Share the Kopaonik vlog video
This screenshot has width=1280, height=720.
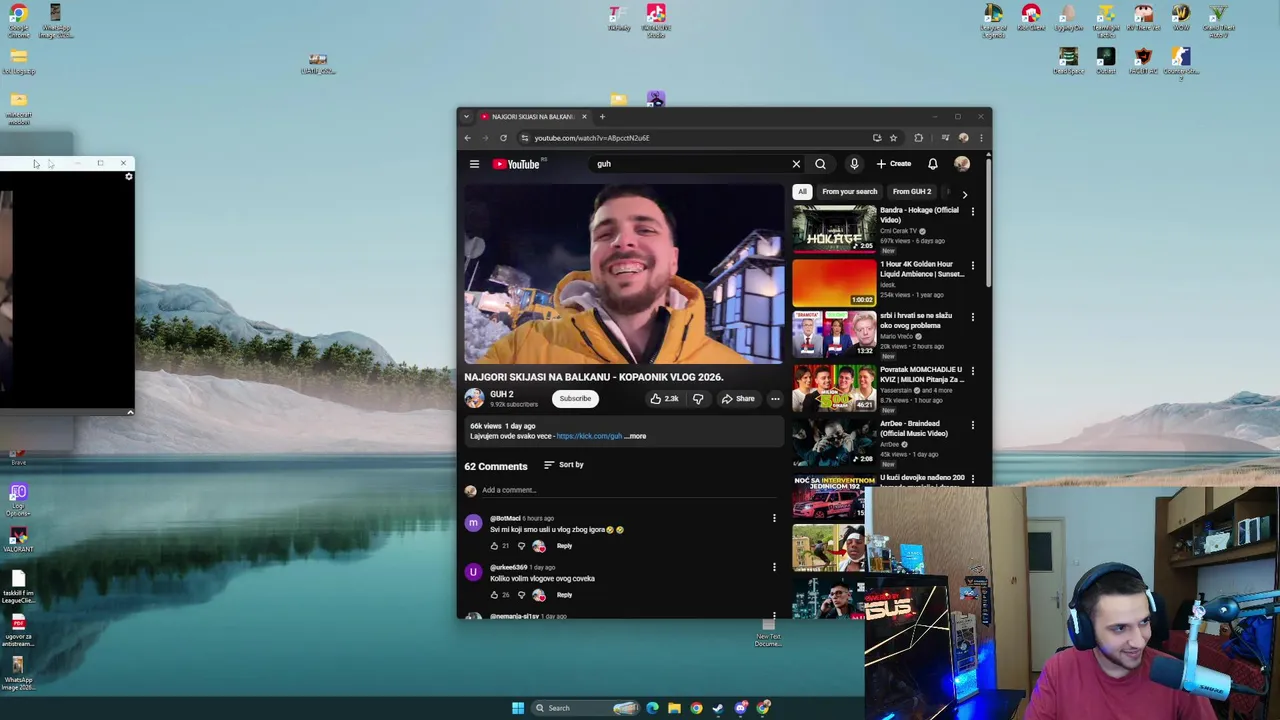(738, 398)
